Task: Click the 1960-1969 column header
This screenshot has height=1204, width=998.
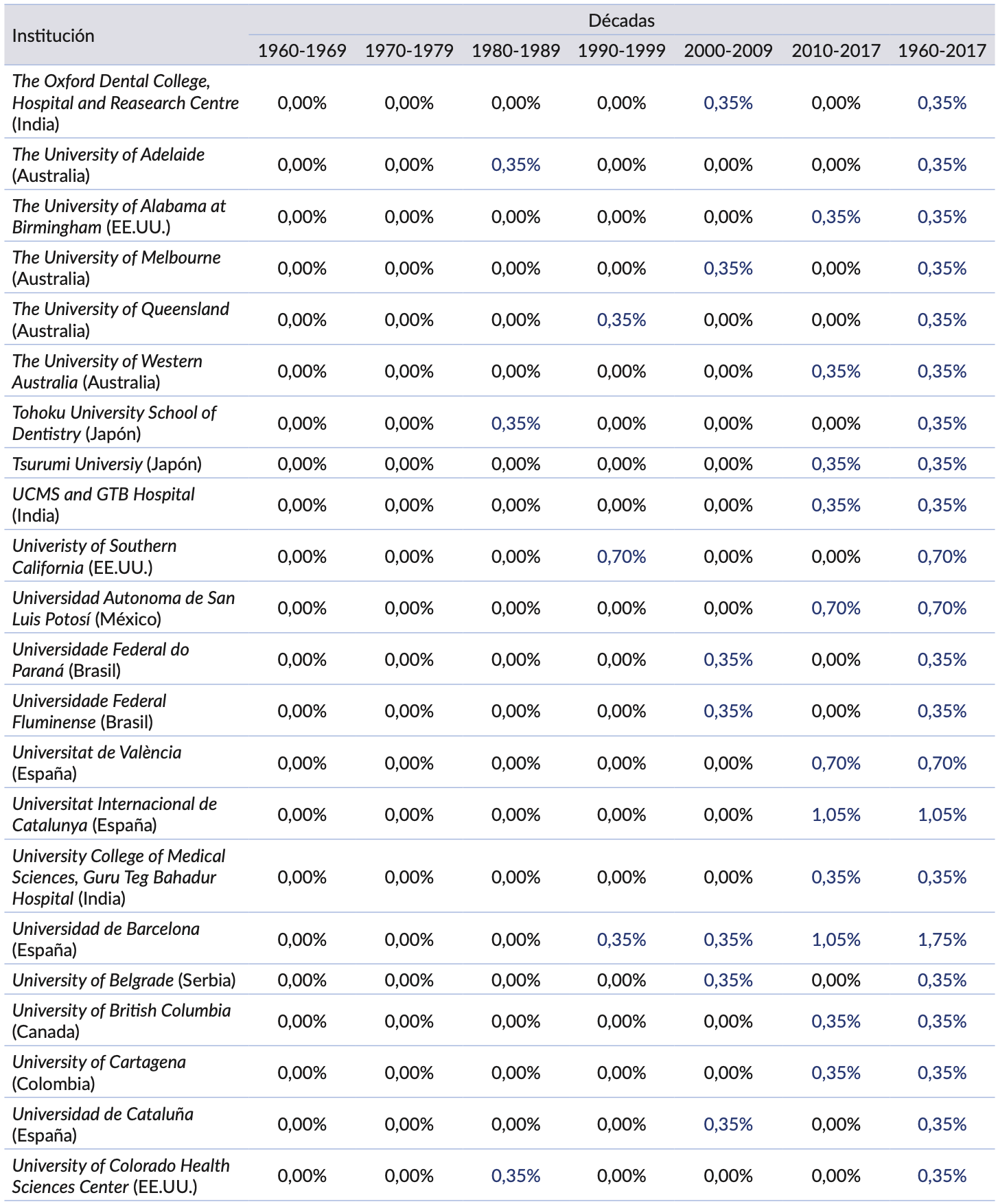Action: pyautogui.click(x=302, y=51)
